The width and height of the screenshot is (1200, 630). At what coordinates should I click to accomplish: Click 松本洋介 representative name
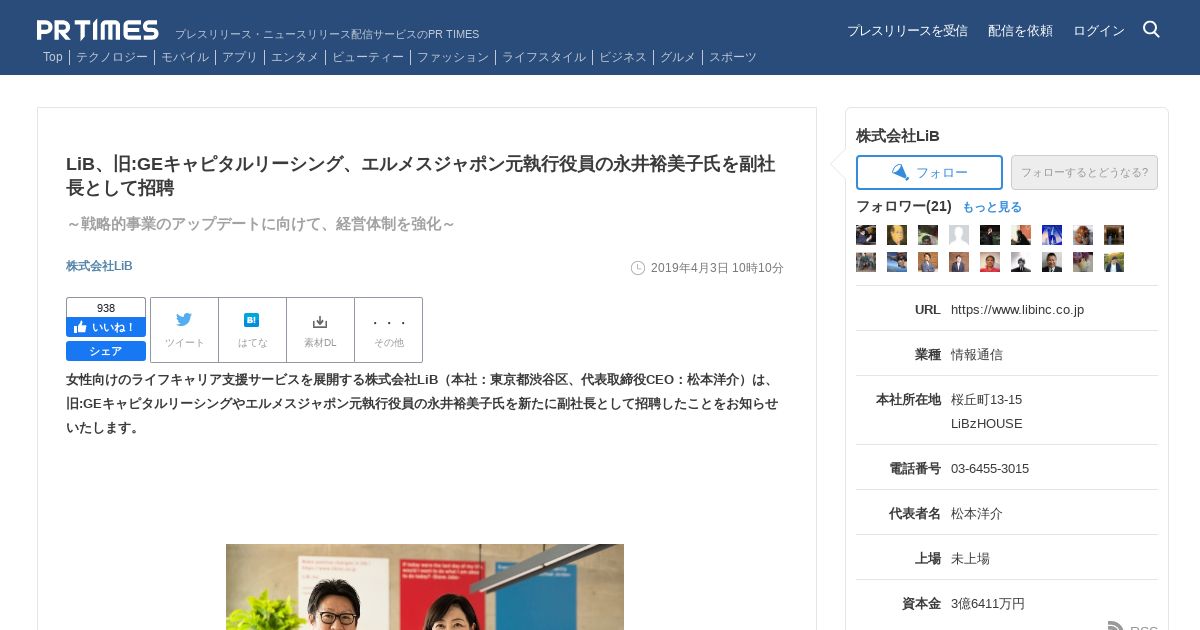(x=977, y=514)
